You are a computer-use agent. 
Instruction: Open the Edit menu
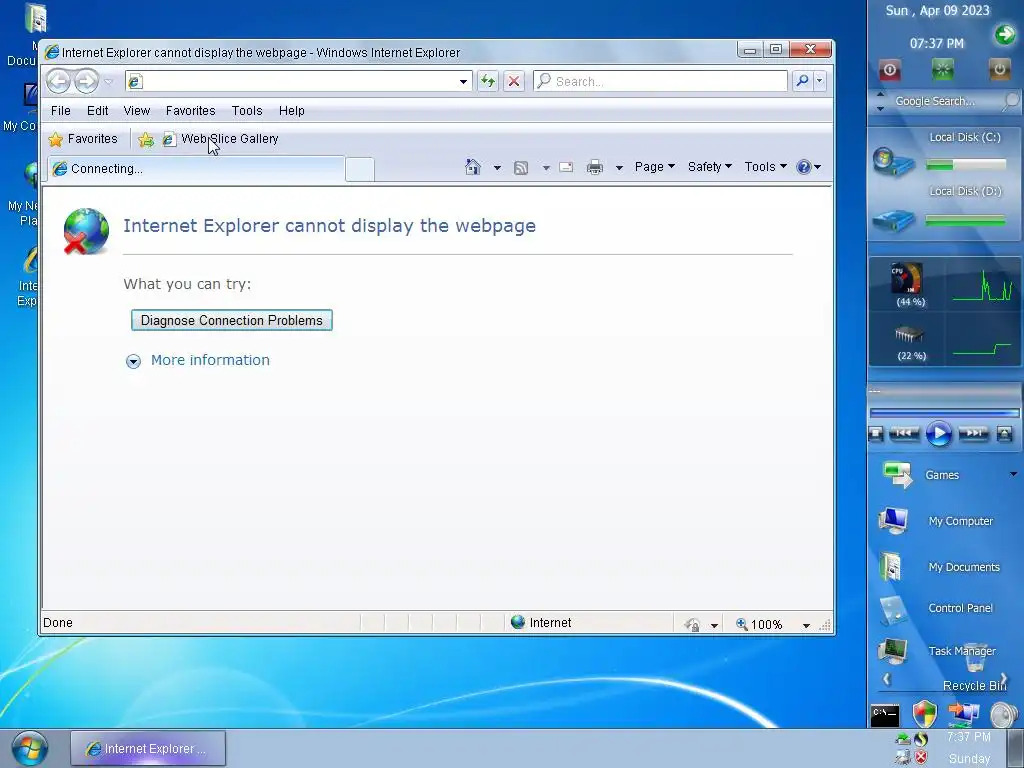[97, 111]
